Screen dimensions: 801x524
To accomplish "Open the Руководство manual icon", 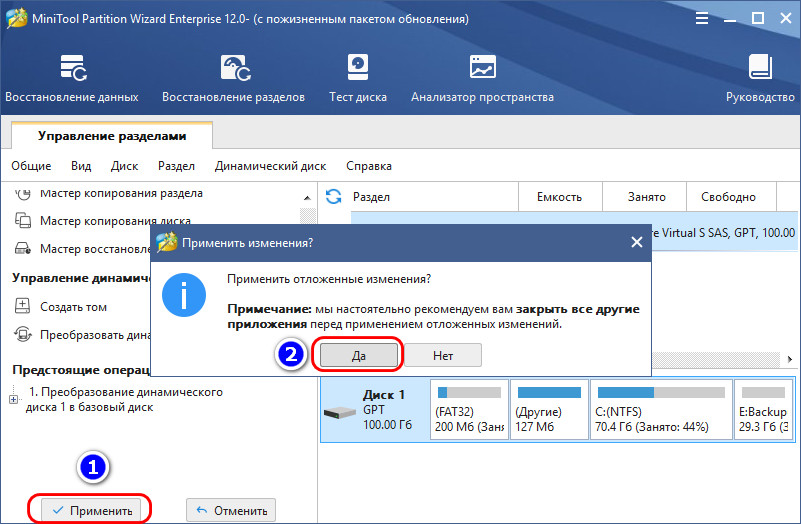I will [x=760, y=67].
